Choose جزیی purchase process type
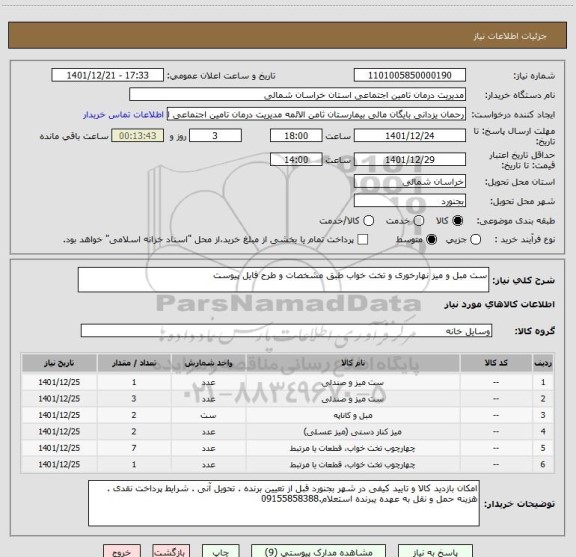Viewport: 576px width, 557px height. pyautogui.click(x=476, y=240)
